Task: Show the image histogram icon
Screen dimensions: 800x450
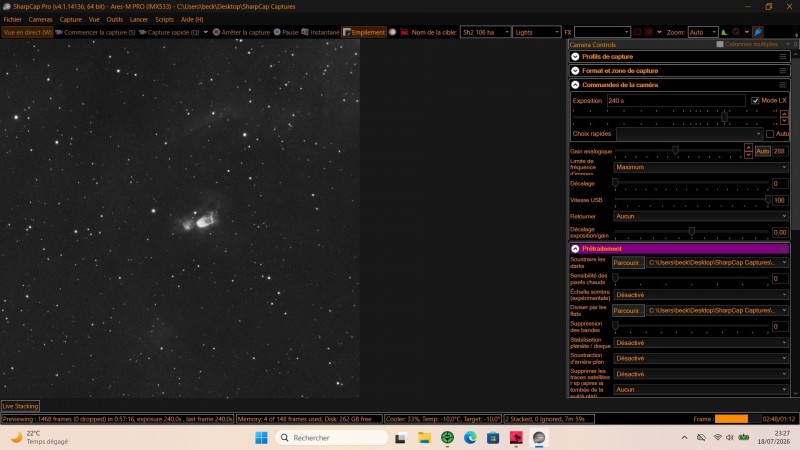Action: (x=724, y=32)
